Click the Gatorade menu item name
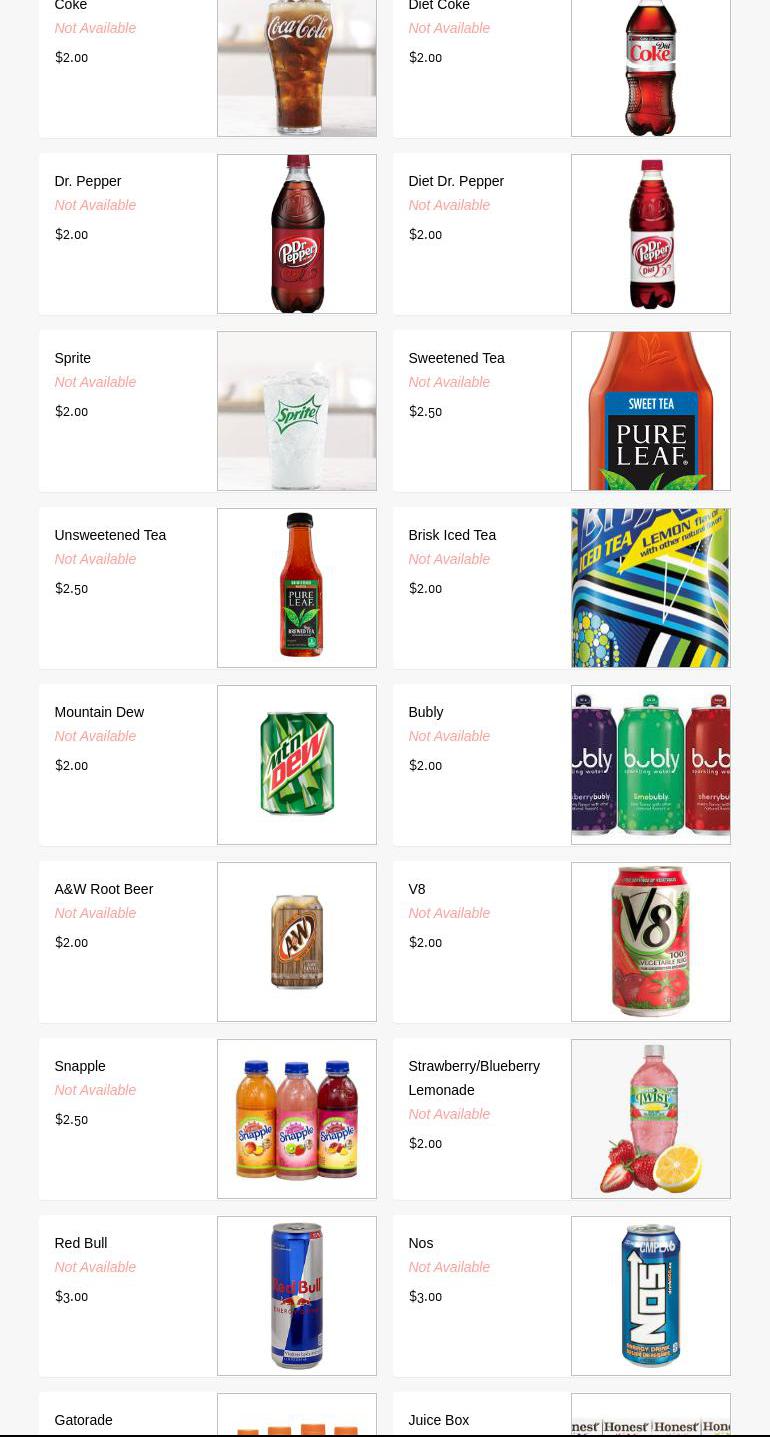Image resolution: width=770 pixels, height=1437 pixels. tap(83, 1420)
